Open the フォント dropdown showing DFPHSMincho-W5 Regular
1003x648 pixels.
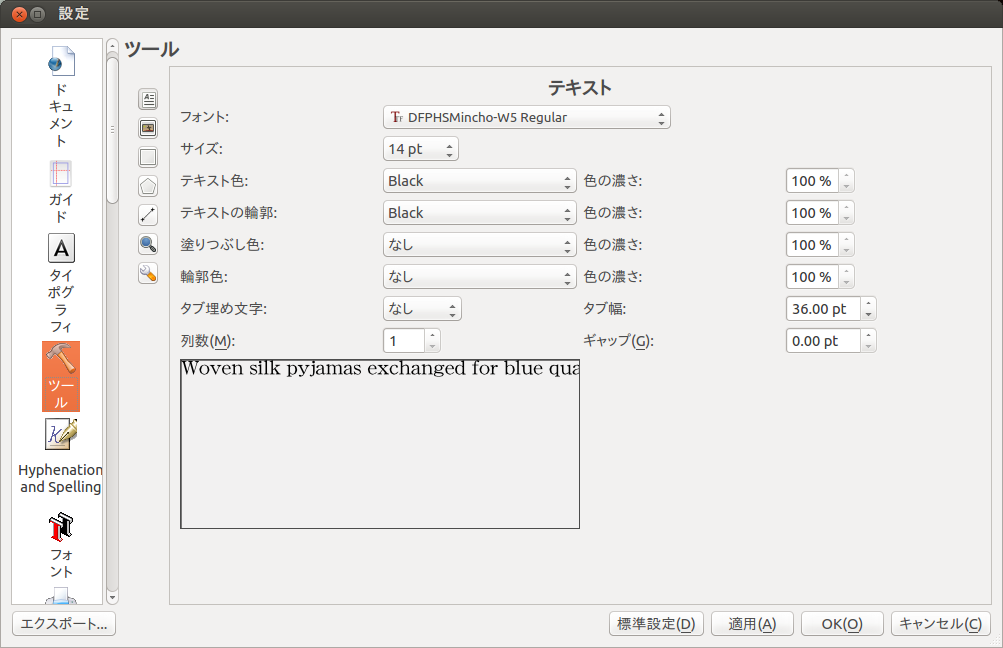526,118
